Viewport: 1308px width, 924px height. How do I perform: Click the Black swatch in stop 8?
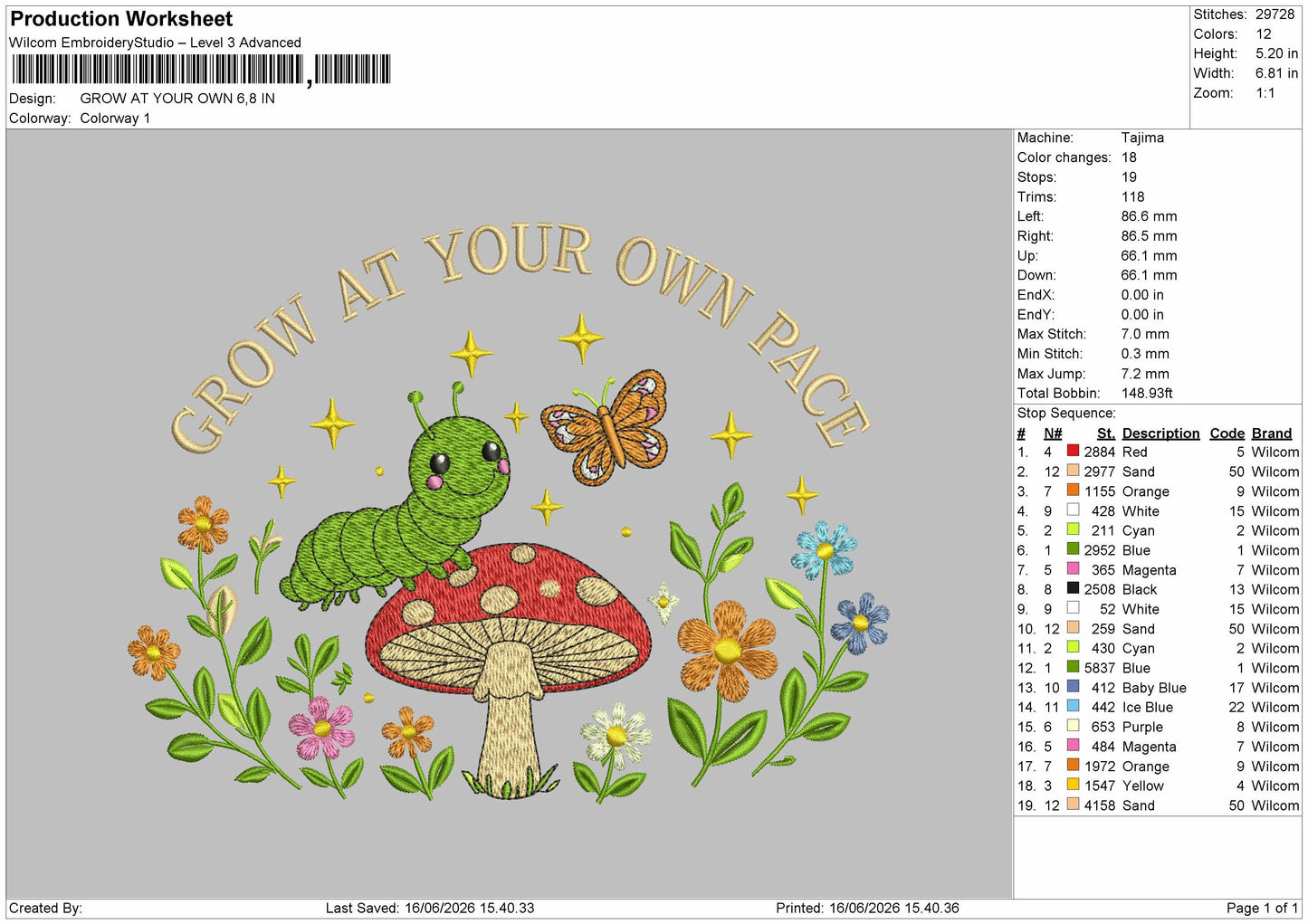1073,588
